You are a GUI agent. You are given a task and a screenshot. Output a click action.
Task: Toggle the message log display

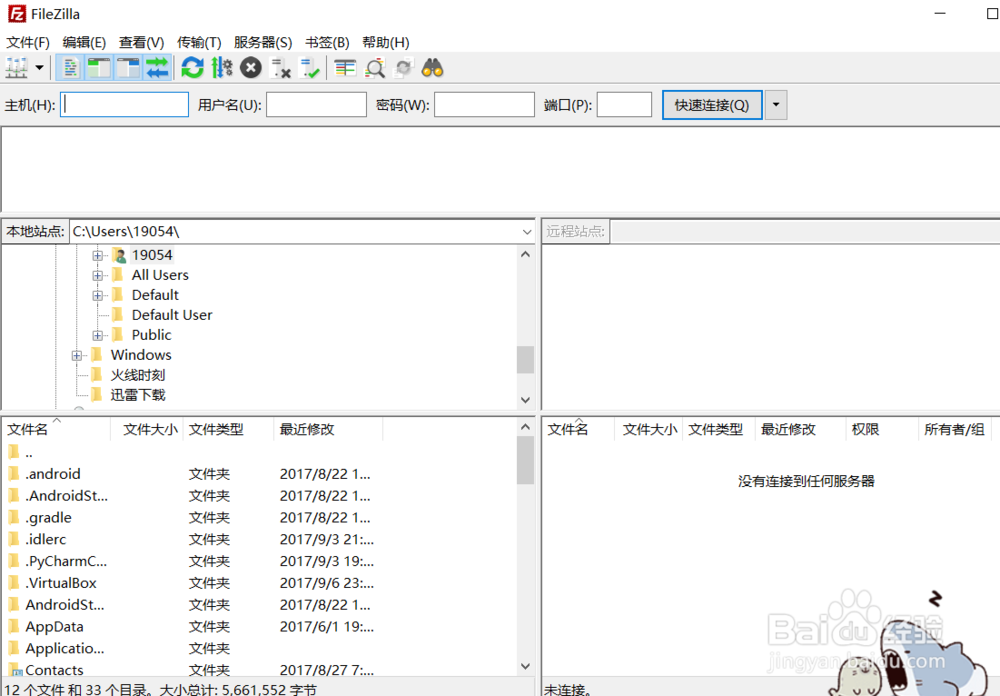click(x=71, y=68)
